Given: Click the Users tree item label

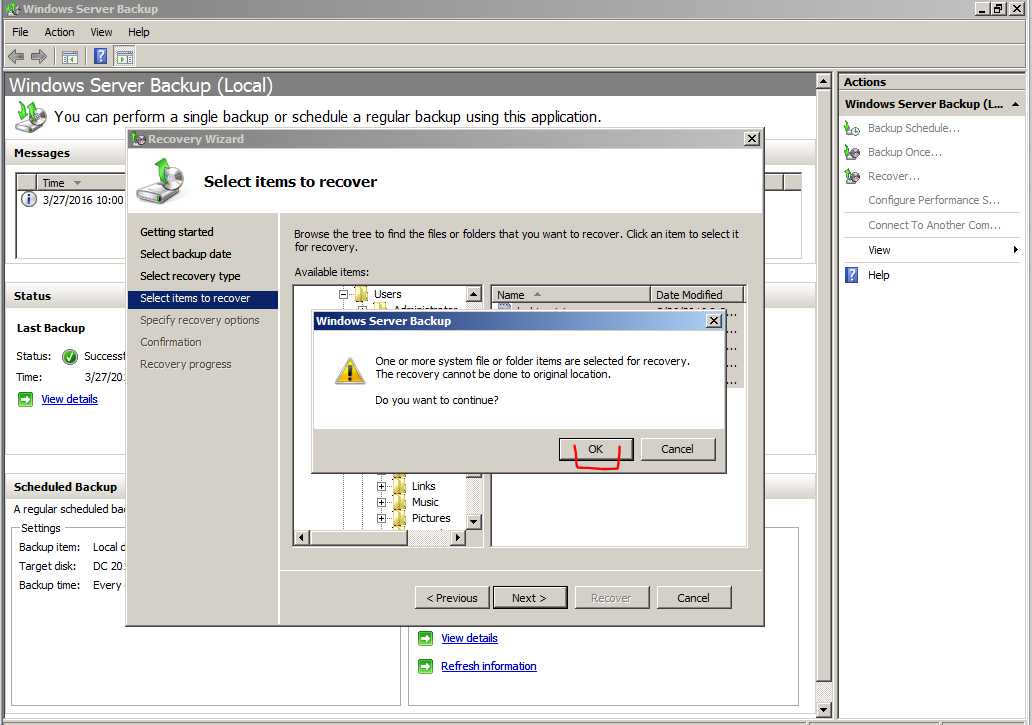Looking at the screenshot, I should [x=388, y=294].
